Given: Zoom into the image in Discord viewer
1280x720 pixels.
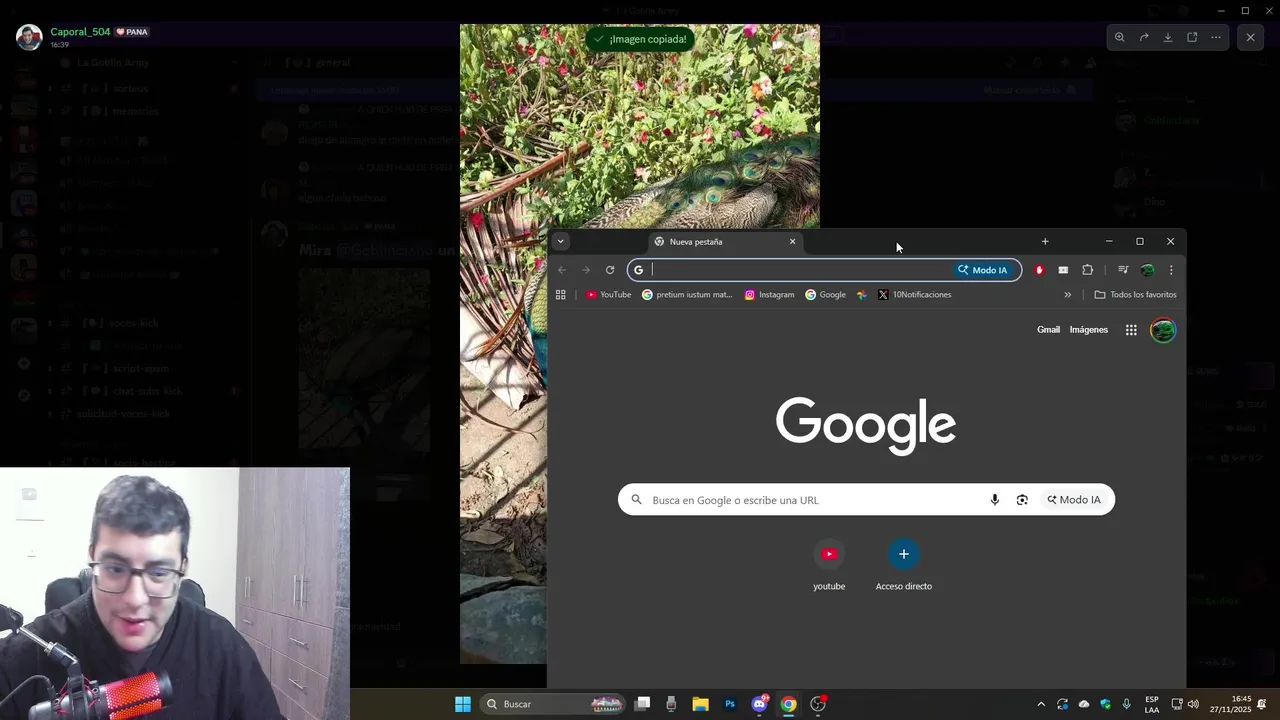Looking at the screenshot, I should (1119, 37).
